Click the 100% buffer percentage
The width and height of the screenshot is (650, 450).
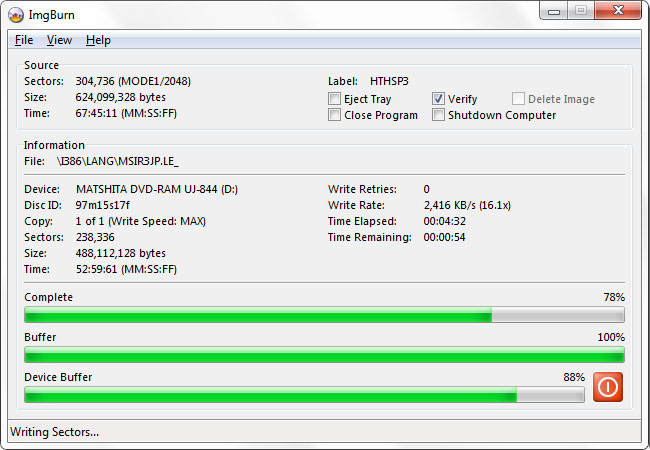coord(611,337)
